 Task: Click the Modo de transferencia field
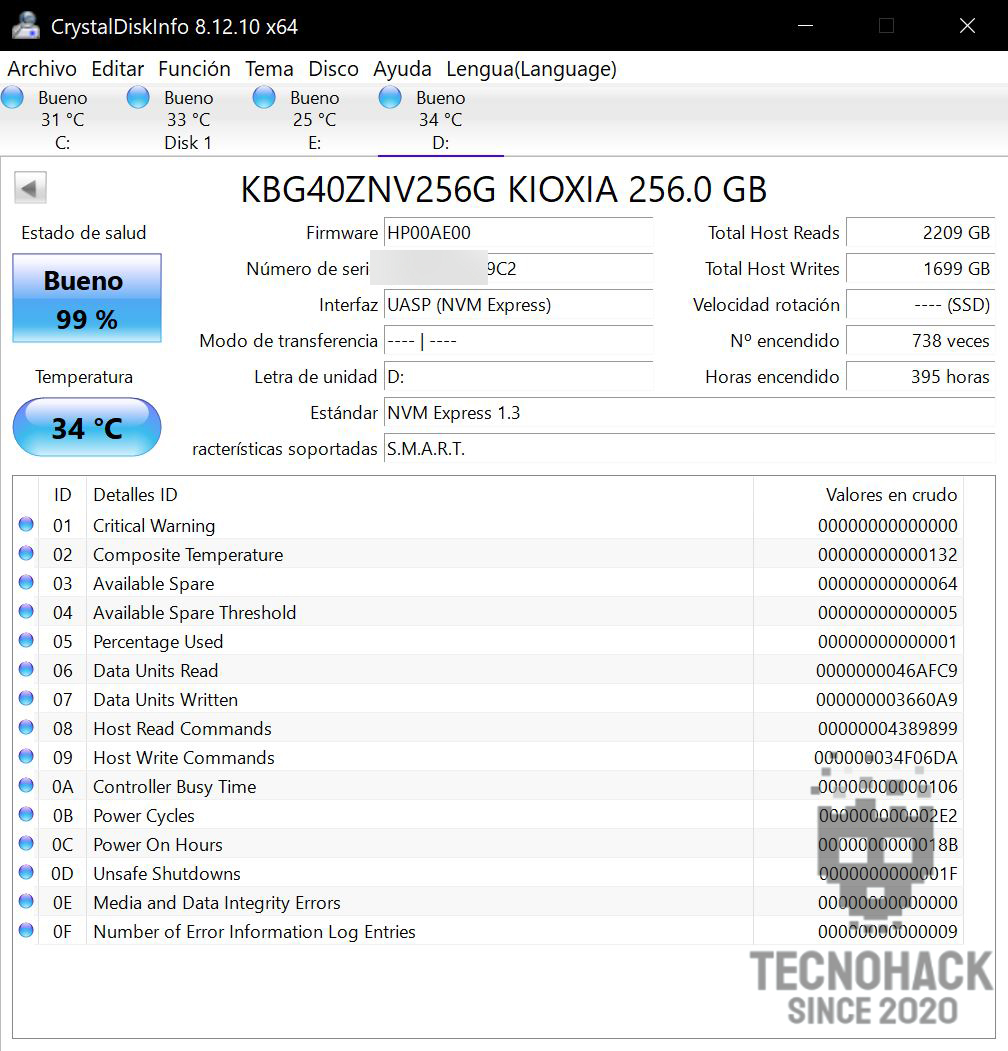pos(519,341)
